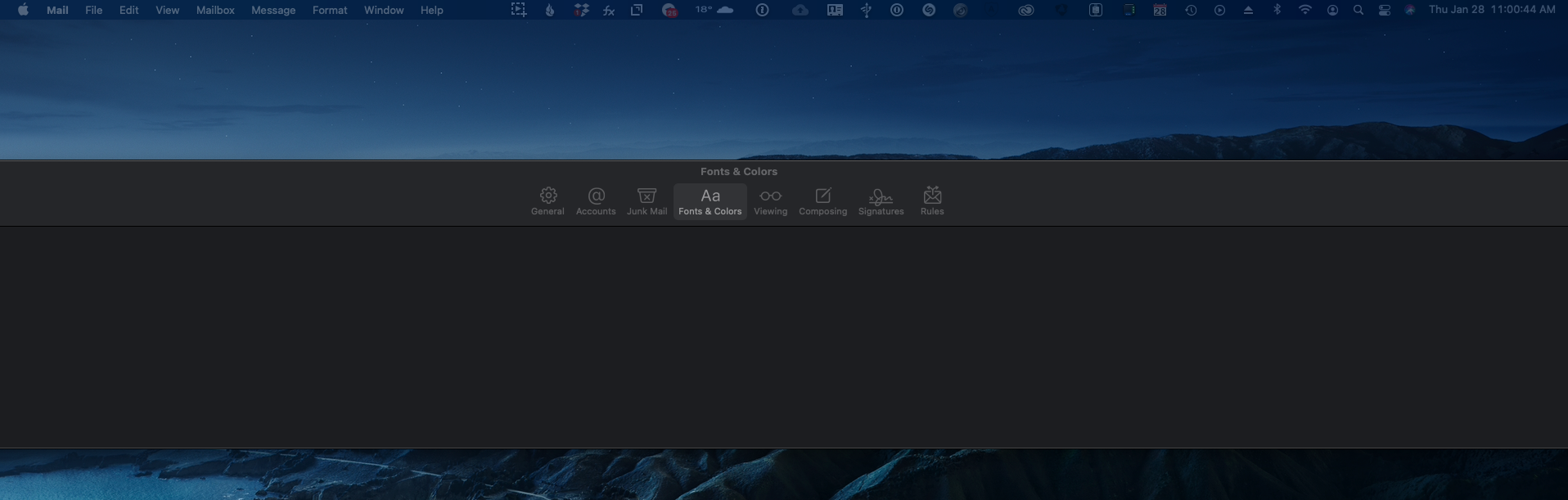
Task: Open the Rules preferences pane
Action: (x=932, y=201)
